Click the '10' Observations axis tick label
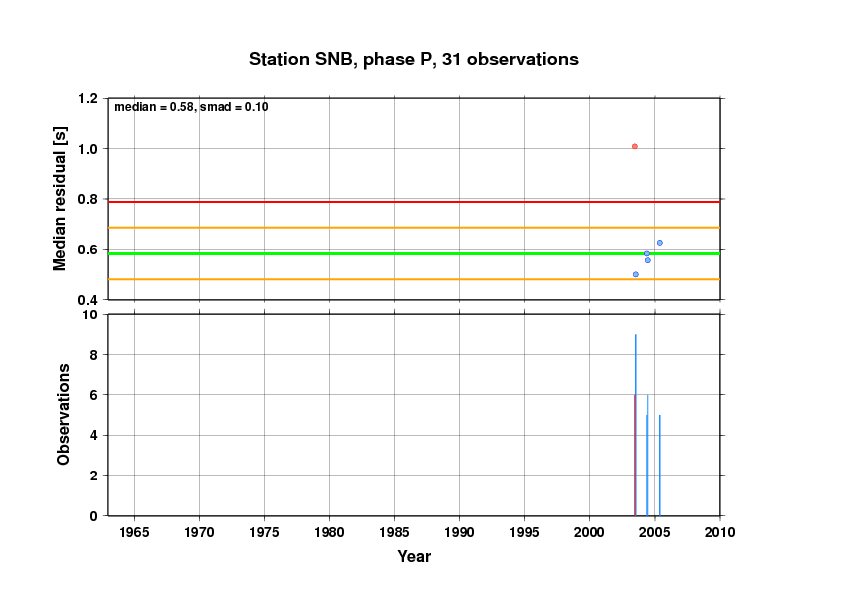This screenshot has width=842, height=595. tap(91, 315)
